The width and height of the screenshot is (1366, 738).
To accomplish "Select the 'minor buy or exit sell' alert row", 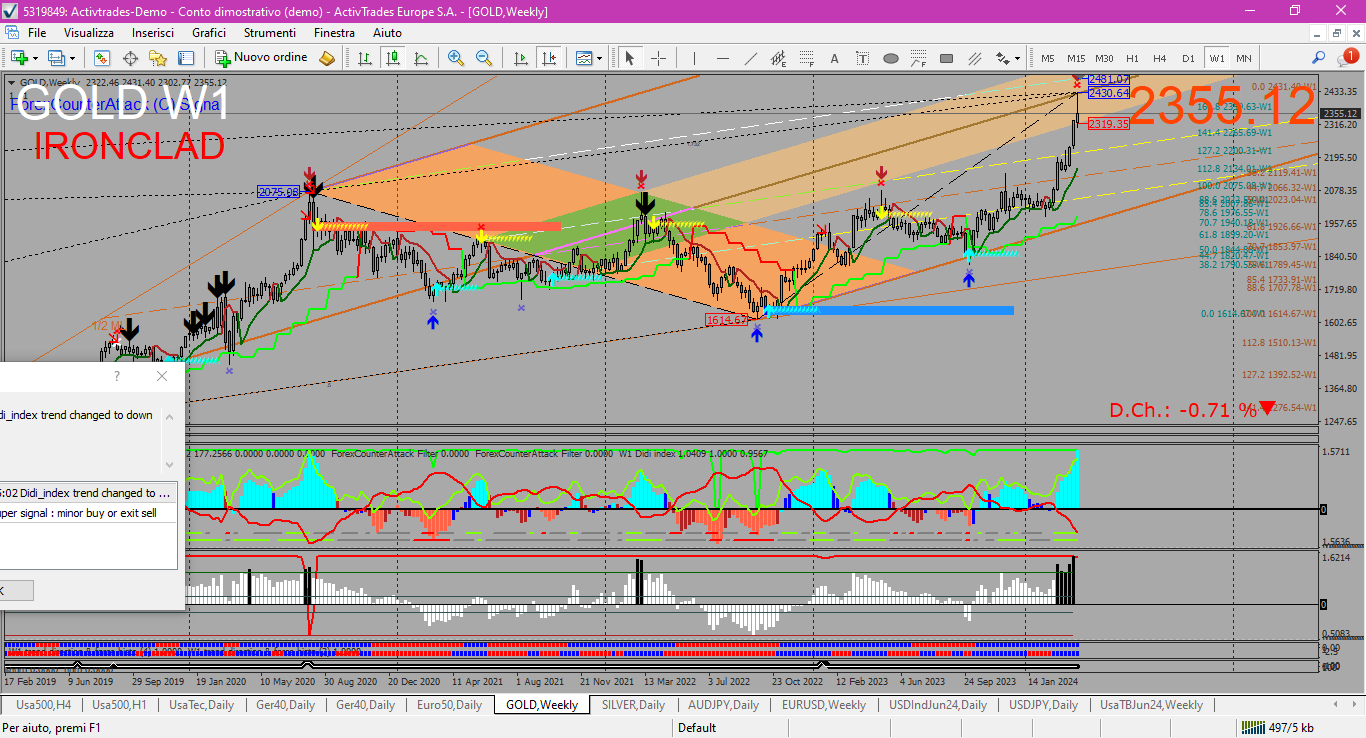I will click(88, 513).
